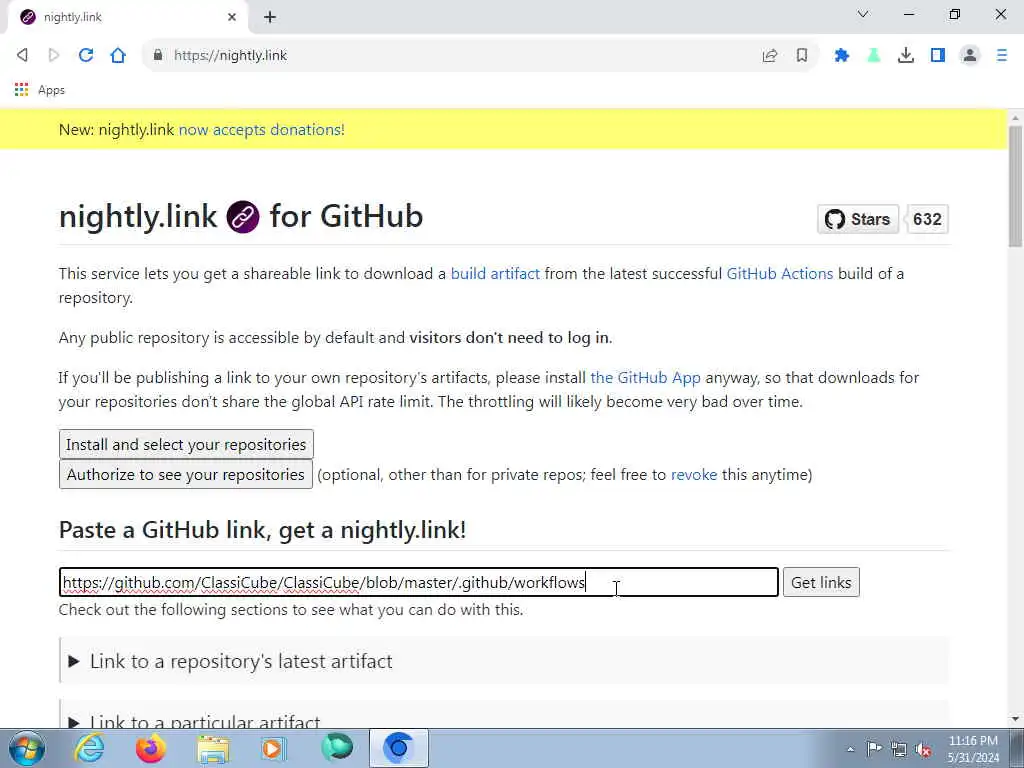The width and height of the screenshot is (1024, 768).
Task: Click the GitHub link input field
Action: [x=419, y=582]
